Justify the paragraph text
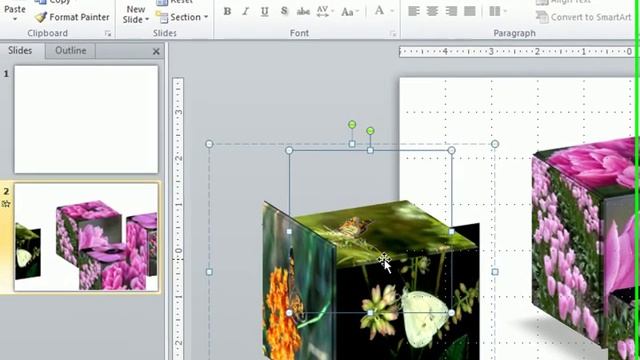This screenshot has height=360, width=640. click(470, 11)
